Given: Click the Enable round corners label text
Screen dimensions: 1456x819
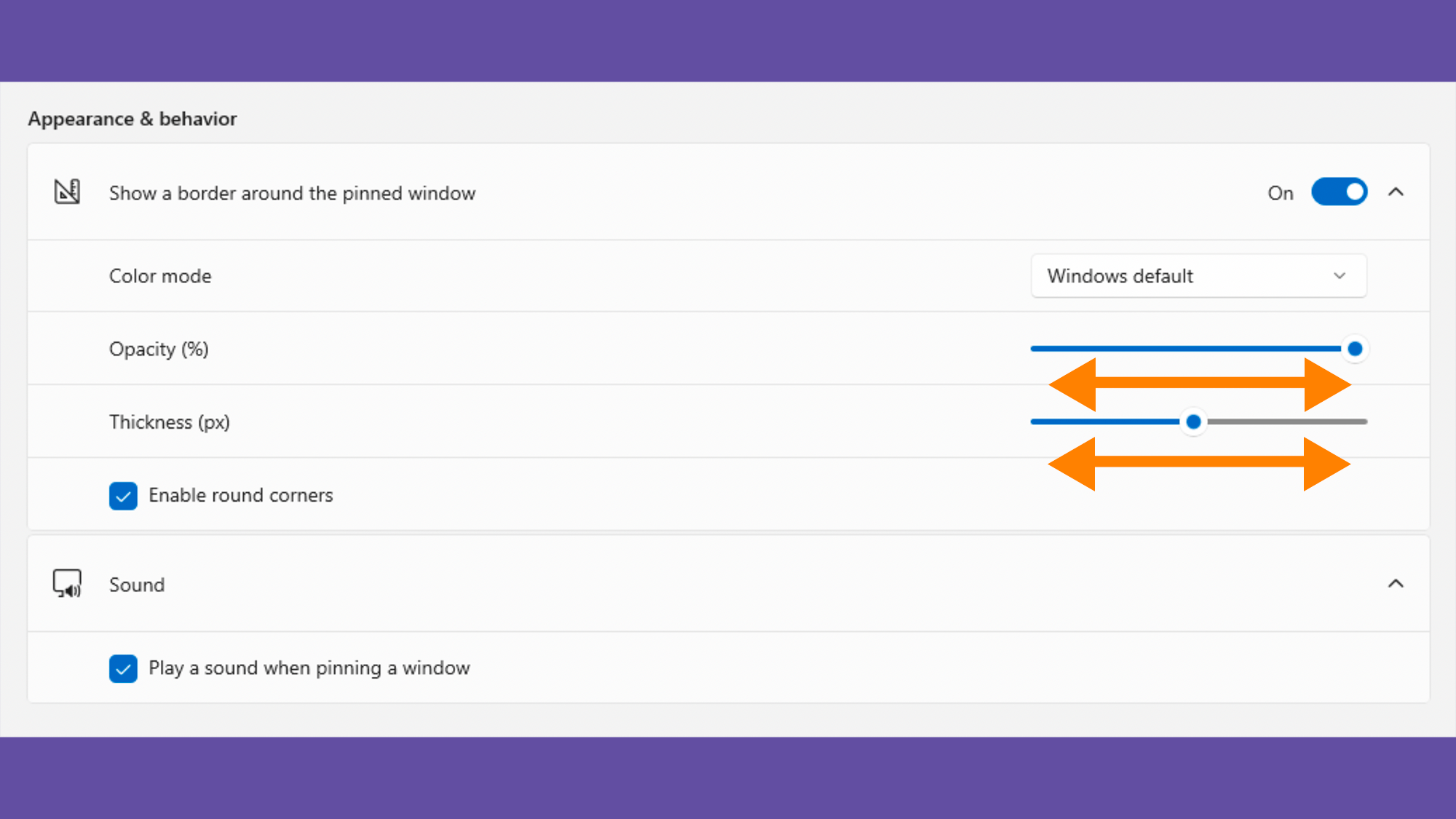Looking at the screenshot, I should pyautogui.click(x=240, y=495).
